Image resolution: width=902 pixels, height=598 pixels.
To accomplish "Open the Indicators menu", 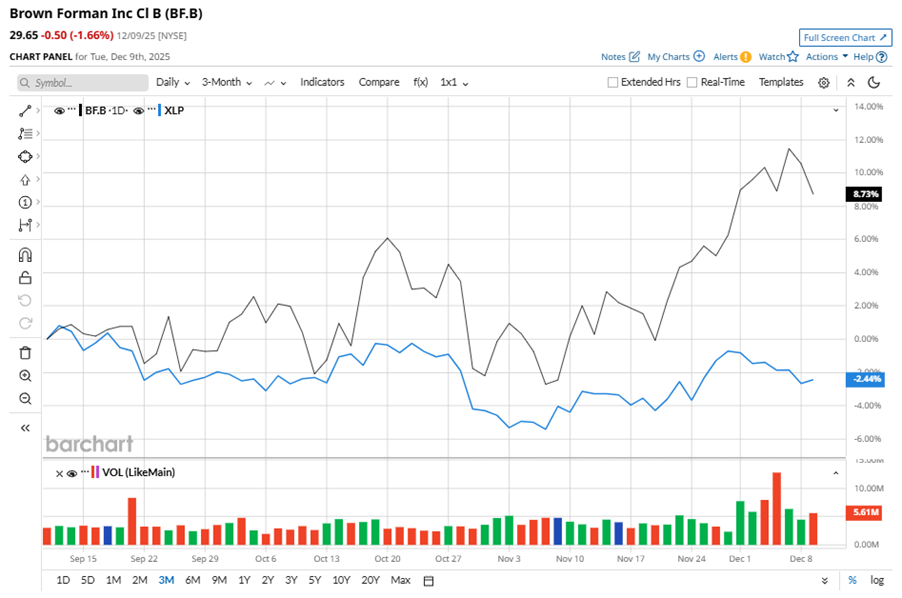I will coord(322,82).
